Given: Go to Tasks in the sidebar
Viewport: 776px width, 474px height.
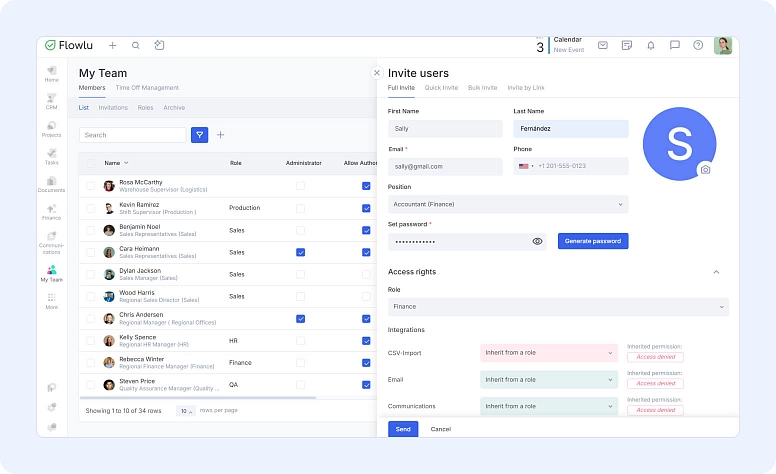Looking at the screenshot, I should click(x=51, y=156).
